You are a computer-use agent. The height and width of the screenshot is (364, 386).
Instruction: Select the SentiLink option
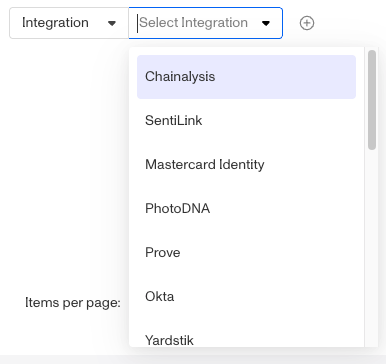point(246,121)
